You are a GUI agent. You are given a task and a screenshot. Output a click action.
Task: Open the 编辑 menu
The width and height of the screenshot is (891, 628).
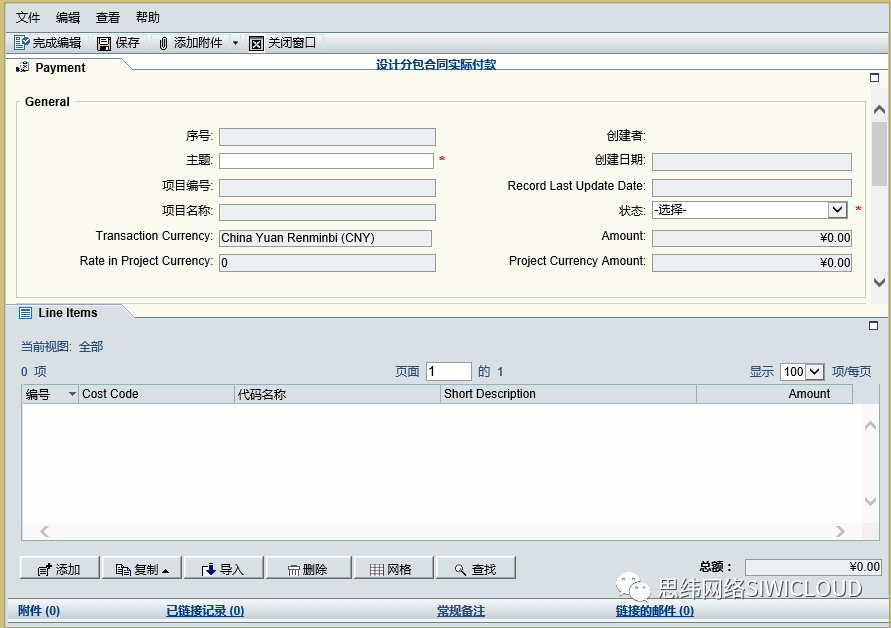point(68,18)
